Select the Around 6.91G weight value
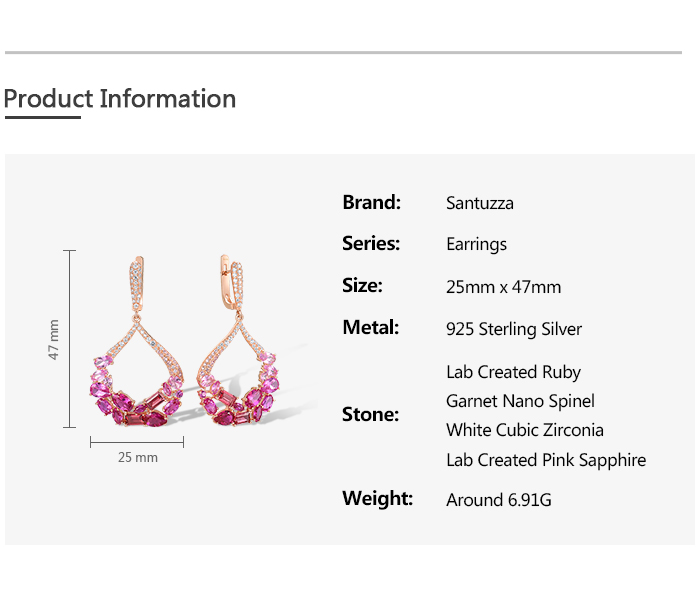700x596 pixels. 499,499
